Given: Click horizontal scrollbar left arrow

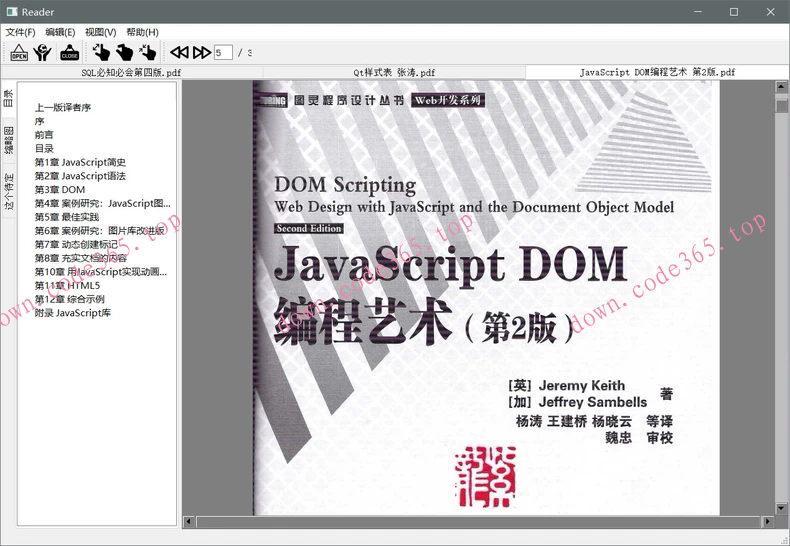Looking at the screenshot, I should pos(188,522).
